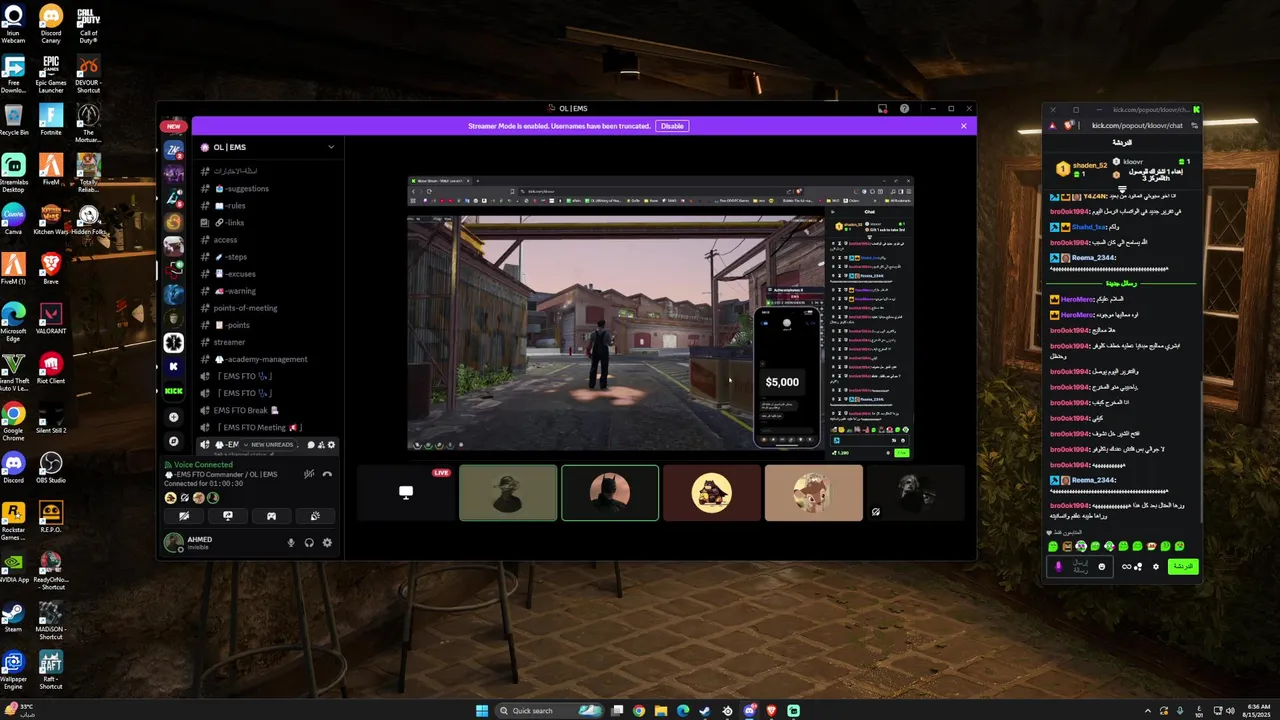Turn on camera in Discord voice panel
Screen dimensions: 1280x720
click(x=184, y=516)
